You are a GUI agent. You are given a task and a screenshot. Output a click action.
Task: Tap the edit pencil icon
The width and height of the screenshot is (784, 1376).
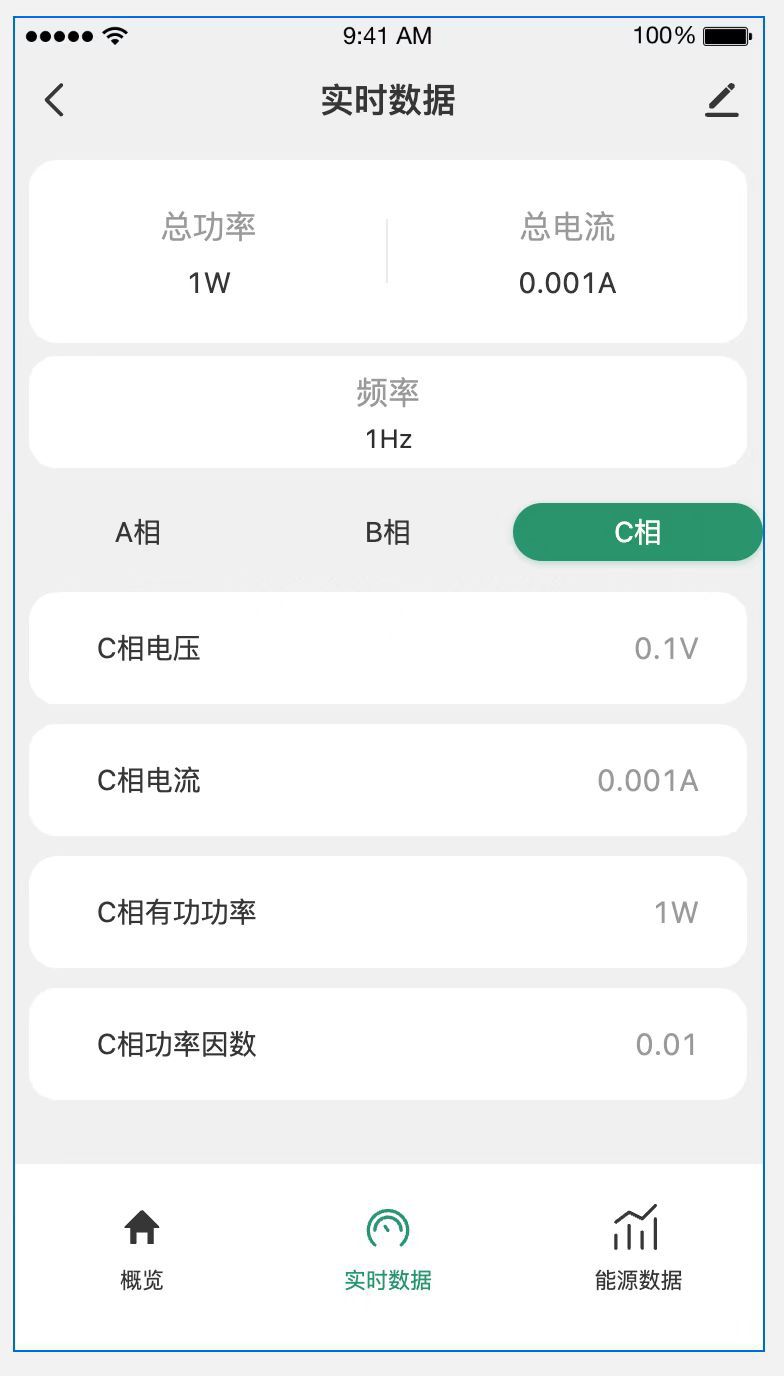(x=721, y=100)
